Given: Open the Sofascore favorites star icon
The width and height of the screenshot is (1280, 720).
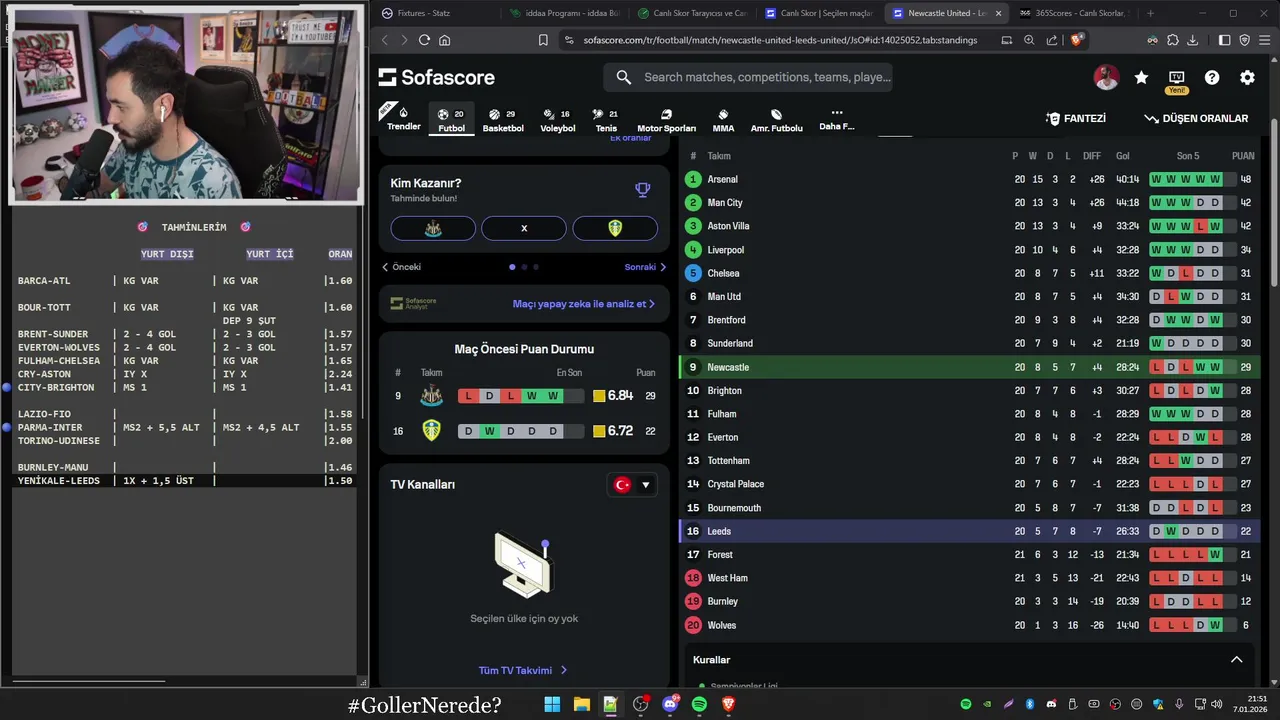Looking at the screenshot, I should pos(1141,77).
